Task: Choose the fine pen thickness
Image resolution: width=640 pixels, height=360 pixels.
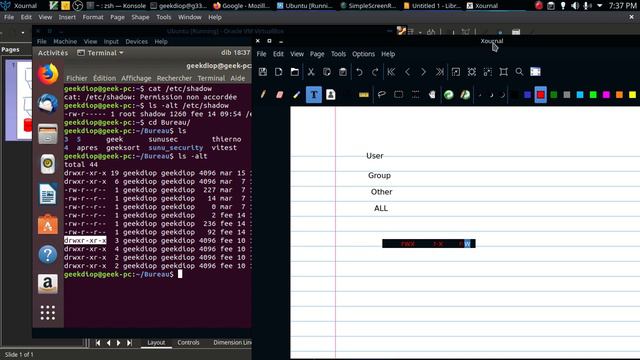Action: (480, 95)
